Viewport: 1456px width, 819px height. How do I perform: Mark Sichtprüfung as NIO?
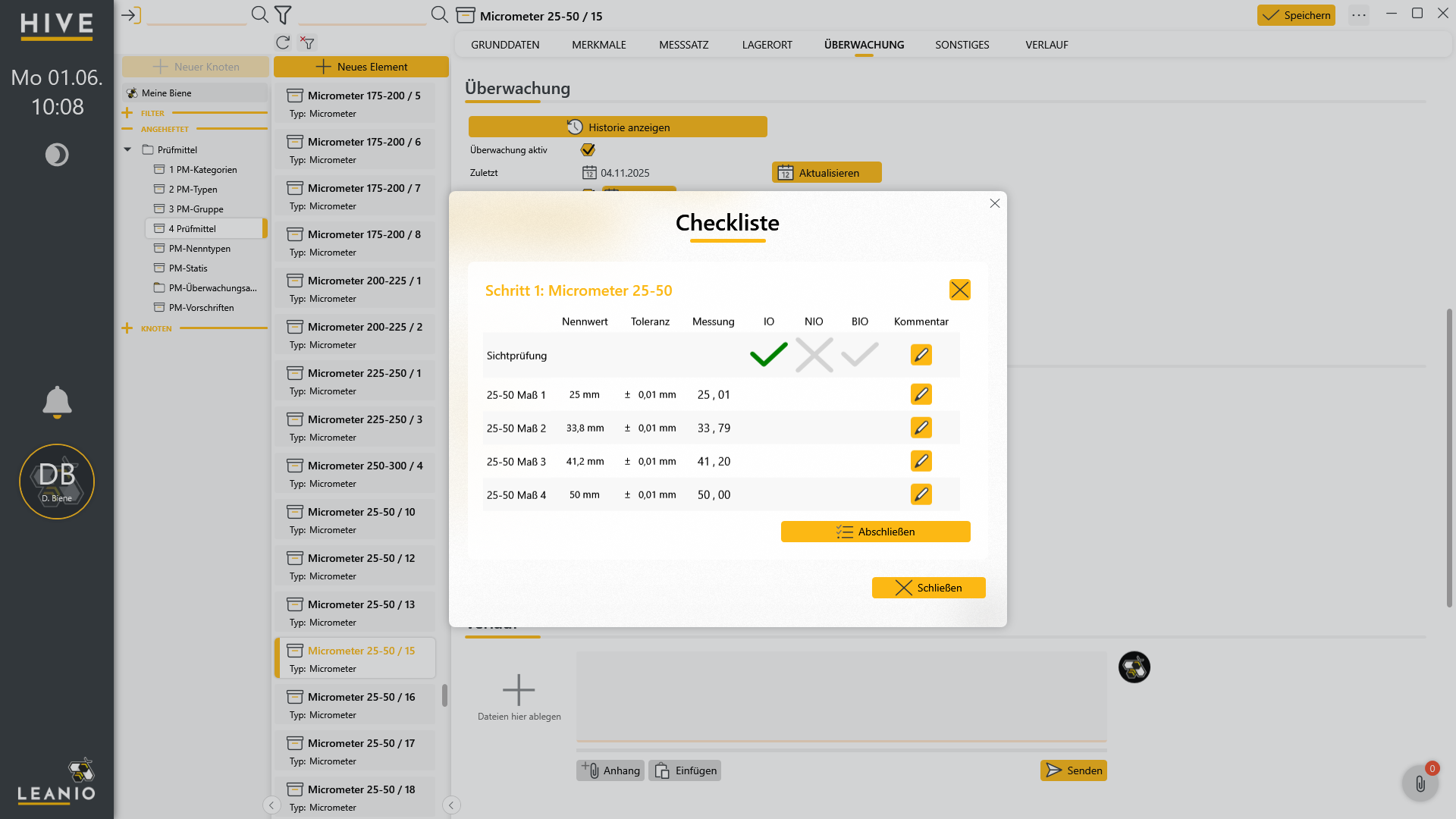814,355
